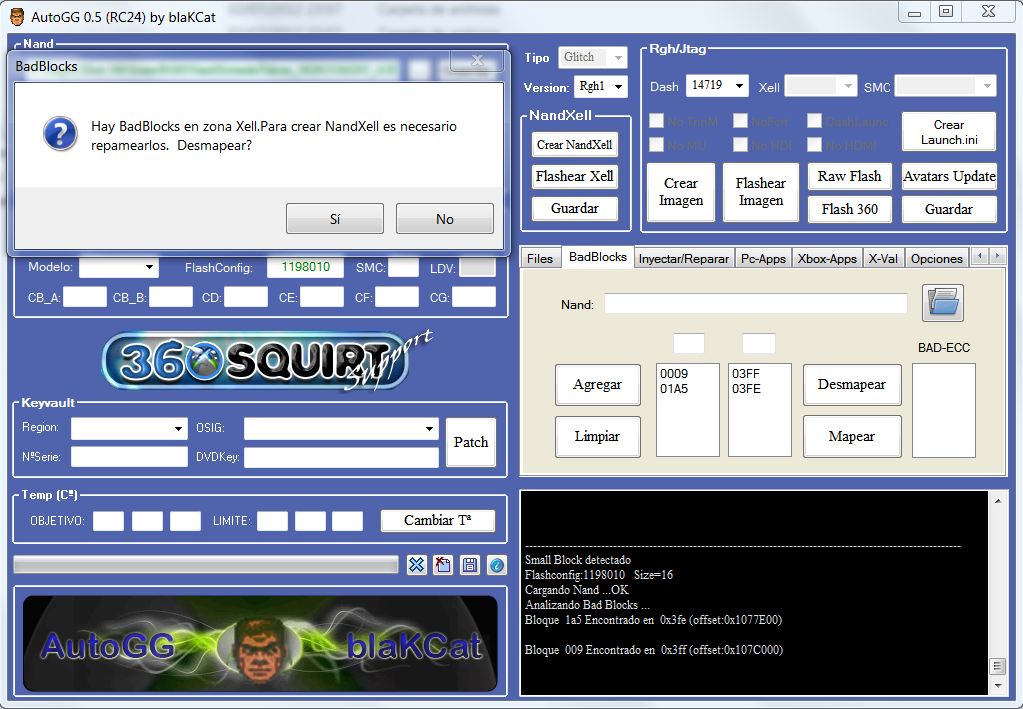1023x709 pixels.
Task: Click the tab strip left scroll arrow
Action: (x=979, y=256)
